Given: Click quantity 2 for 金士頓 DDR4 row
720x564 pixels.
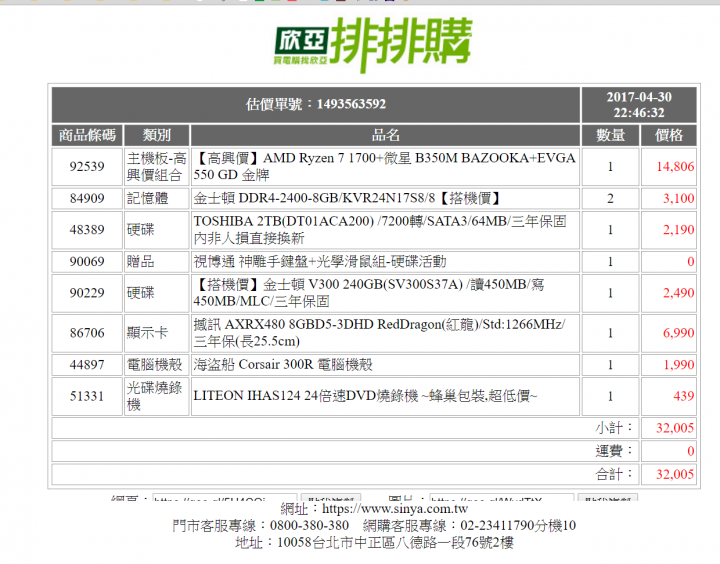Looking at the screenshot, I should [x=610, y=198].
